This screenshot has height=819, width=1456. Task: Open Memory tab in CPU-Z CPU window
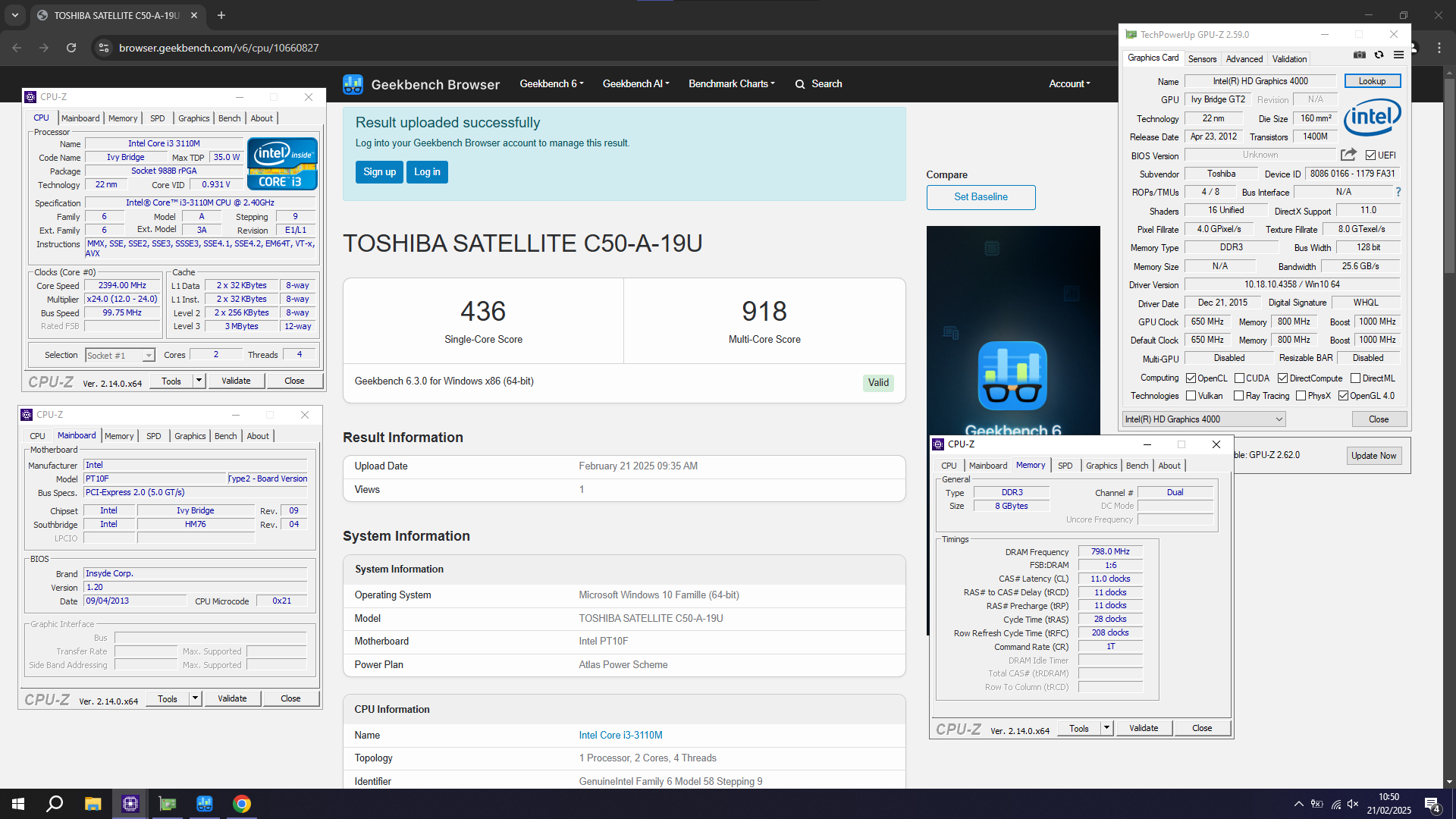point(123,118)
